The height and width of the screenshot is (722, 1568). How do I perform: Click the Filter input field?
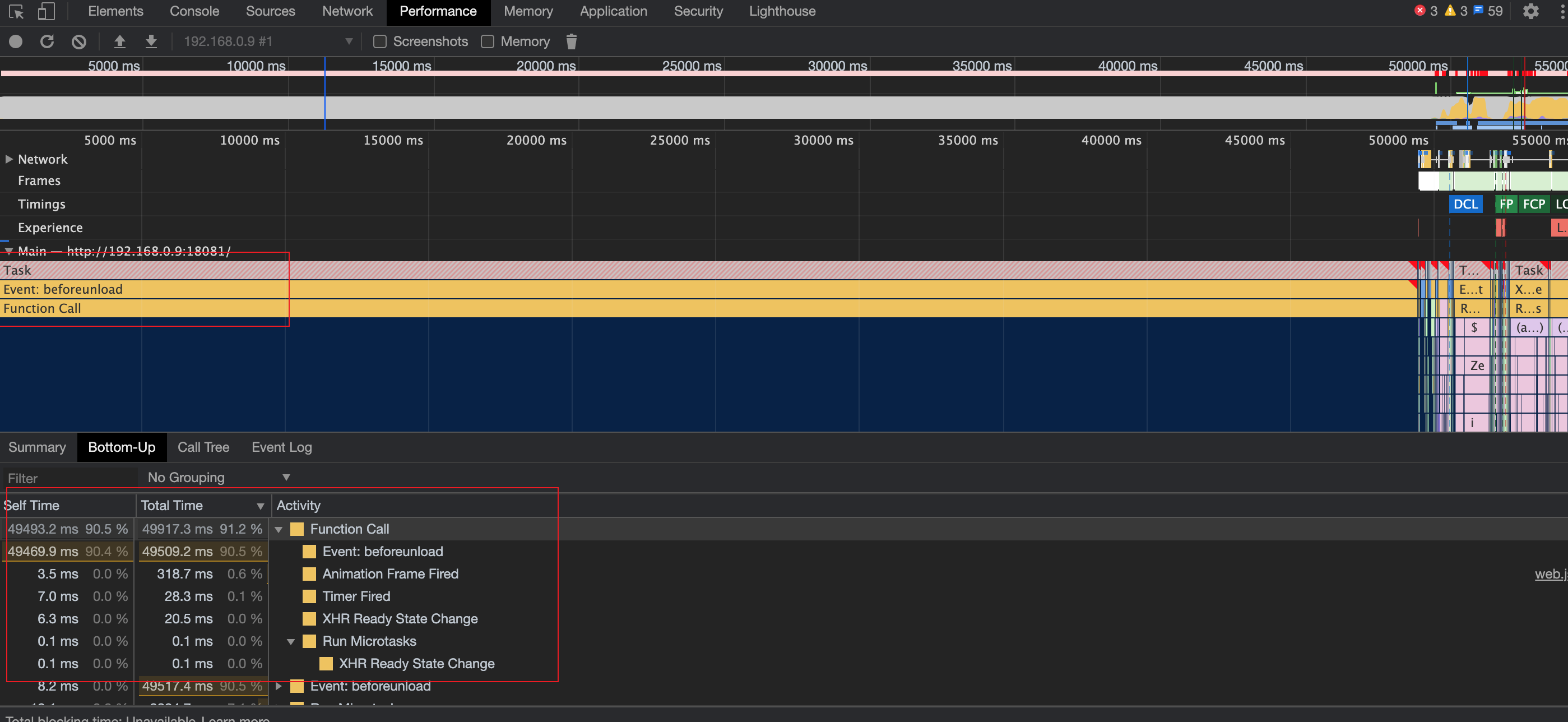point(70,478)
